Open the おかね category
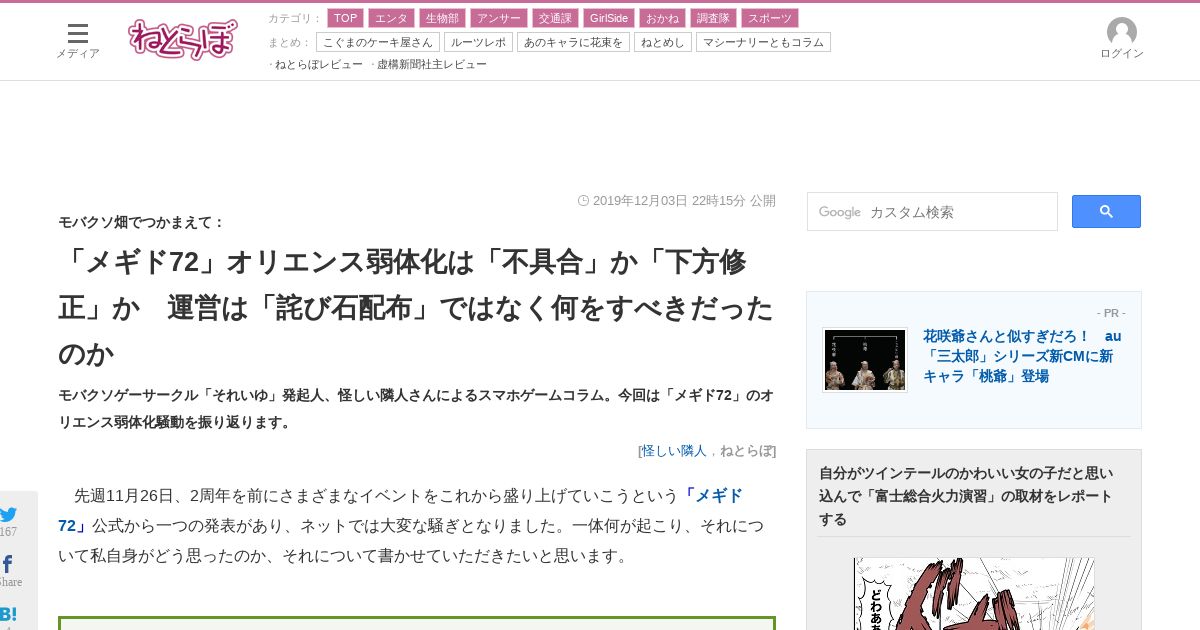 pyautogui.click(x=662, y=18)
